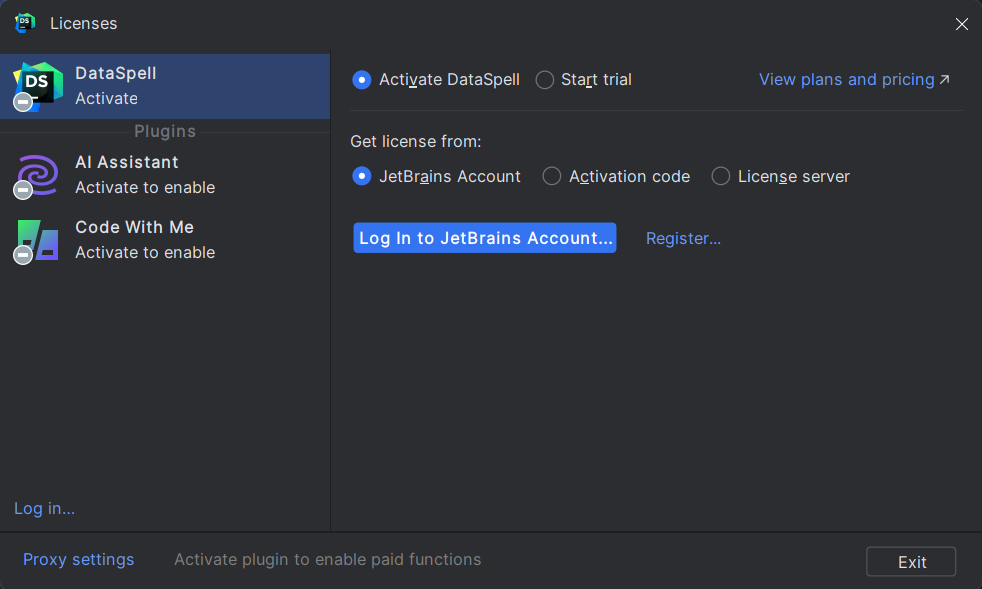This screenshot has width=982, height=589.
Task: Click the Log in link in sidebar
Action: pyautogui.click(x=44, y=508)
